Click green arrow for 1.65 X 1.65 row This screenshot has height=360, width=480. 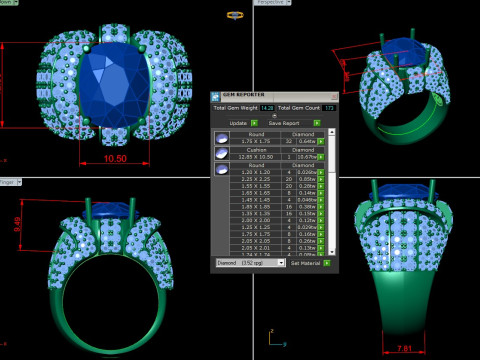(321, 193)
